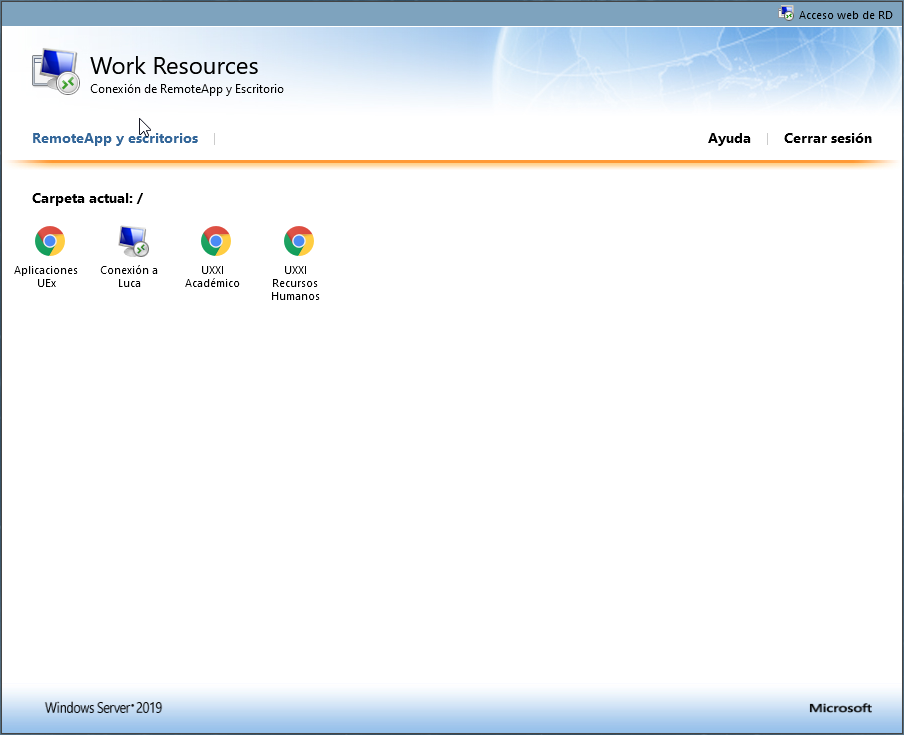Viewport: 904px width, 735px height.
Task: Select the "UXXI Recursos Humanos" caption text
Action: (x=295, y=283)
